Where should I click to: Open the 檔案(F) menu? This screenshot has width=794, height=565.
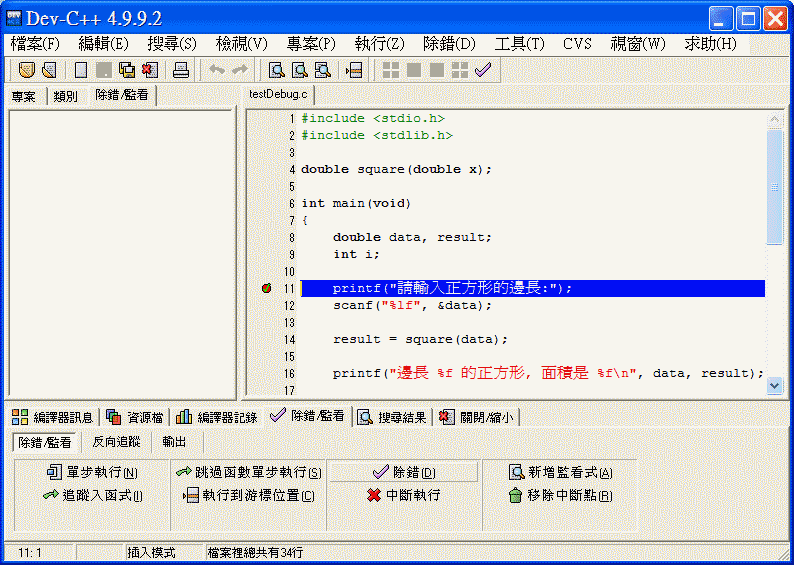[x=35, y=44]
